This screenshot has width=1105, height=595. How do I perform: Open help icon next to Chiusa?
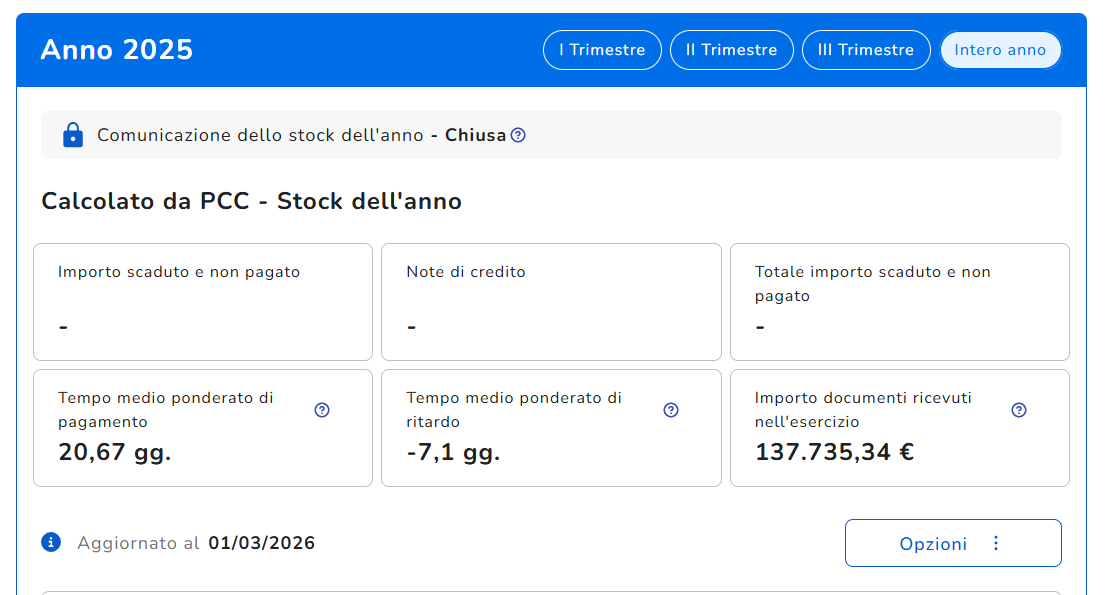pos(518,135)
